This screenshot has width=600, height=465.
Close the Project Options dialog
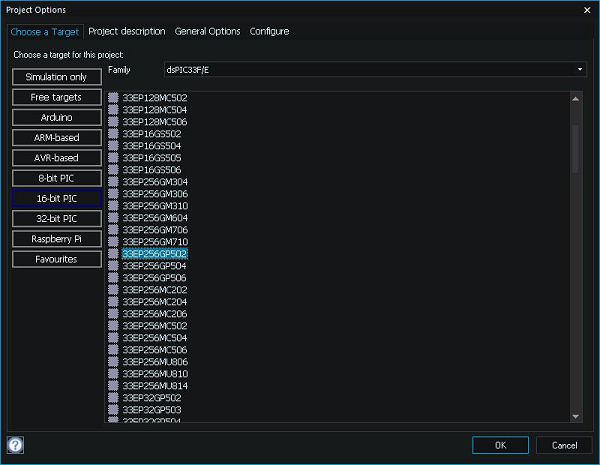click(x=587, y=10)
